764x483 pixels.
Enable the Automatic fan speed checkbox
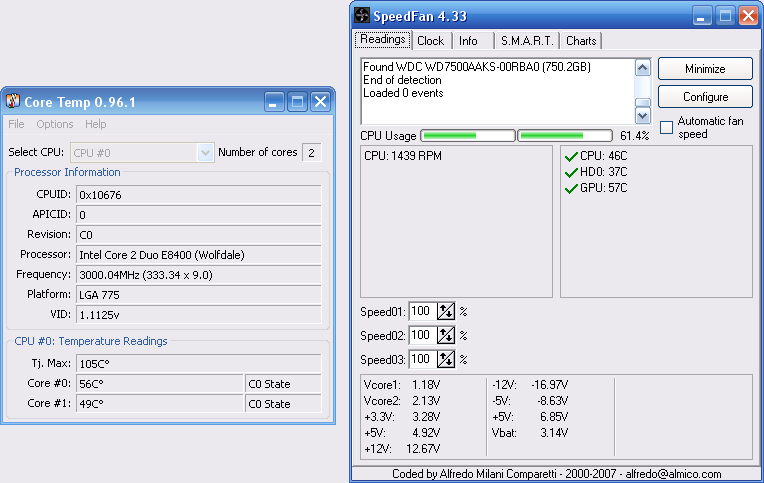[x=666, y=127]
